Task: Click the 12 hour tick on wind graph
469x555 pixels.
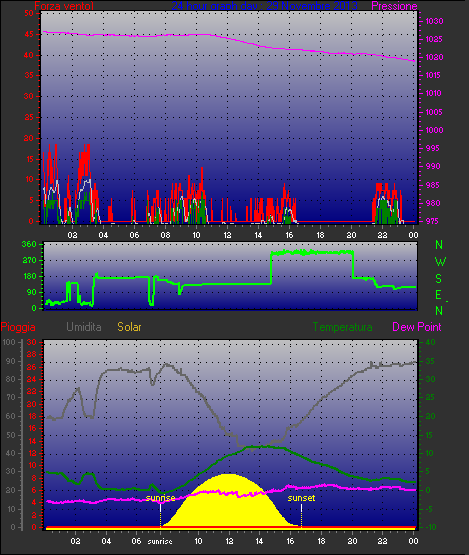Action: [227, 235]
